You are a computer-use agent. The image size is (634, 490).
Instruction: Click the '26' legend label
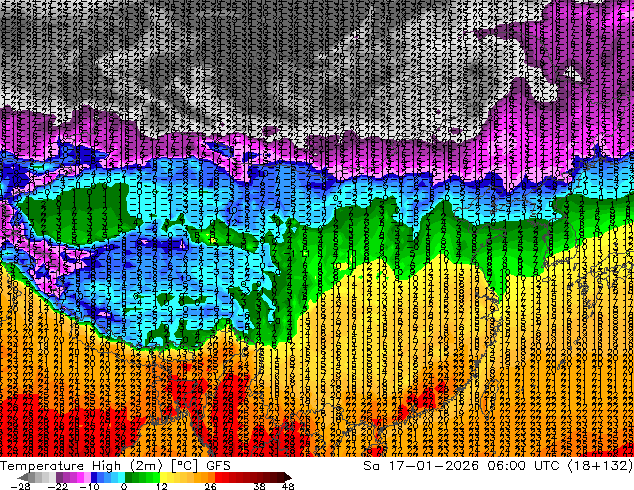[x=210, y=486]
